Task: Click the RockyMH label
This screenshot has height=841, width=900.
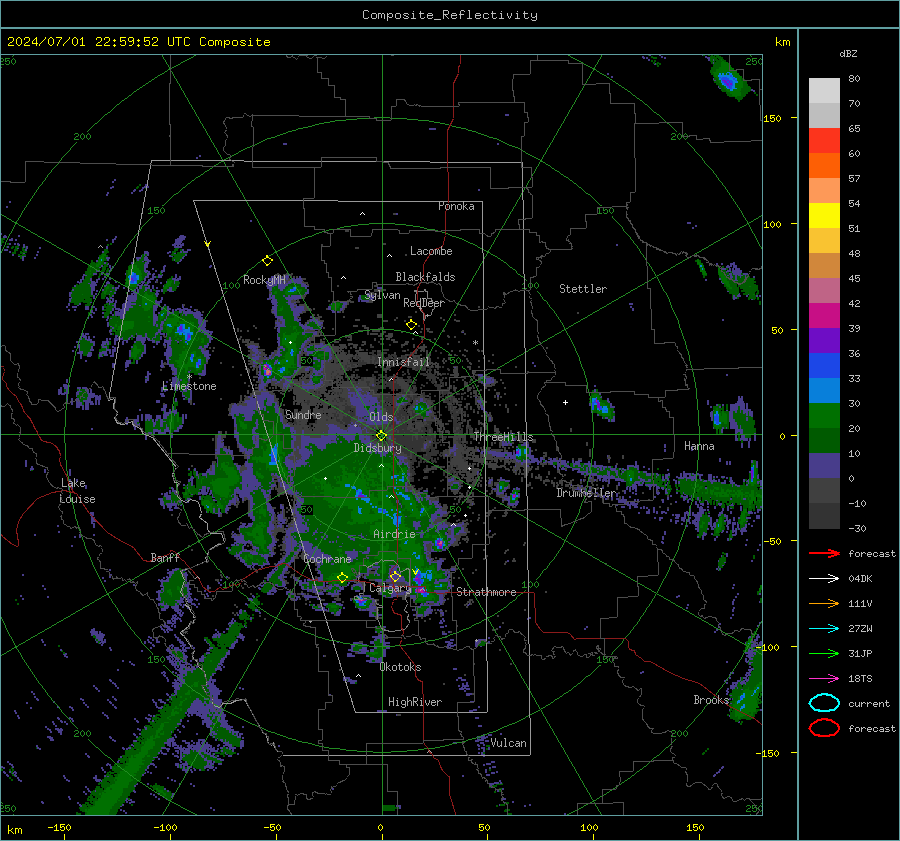Action: [264, 280]
